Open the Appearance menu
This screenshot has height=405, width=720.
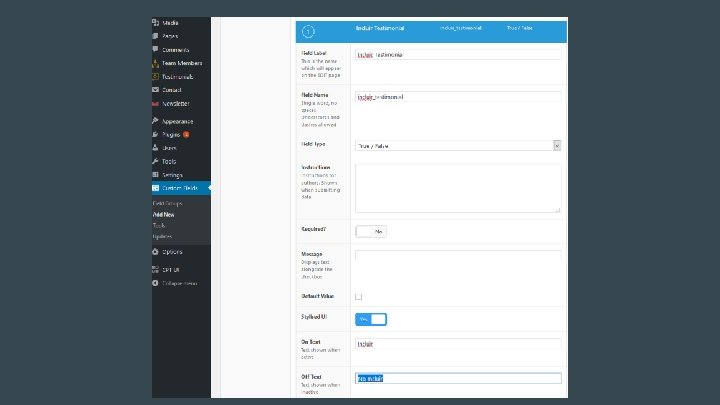click(x=177, y=122)
